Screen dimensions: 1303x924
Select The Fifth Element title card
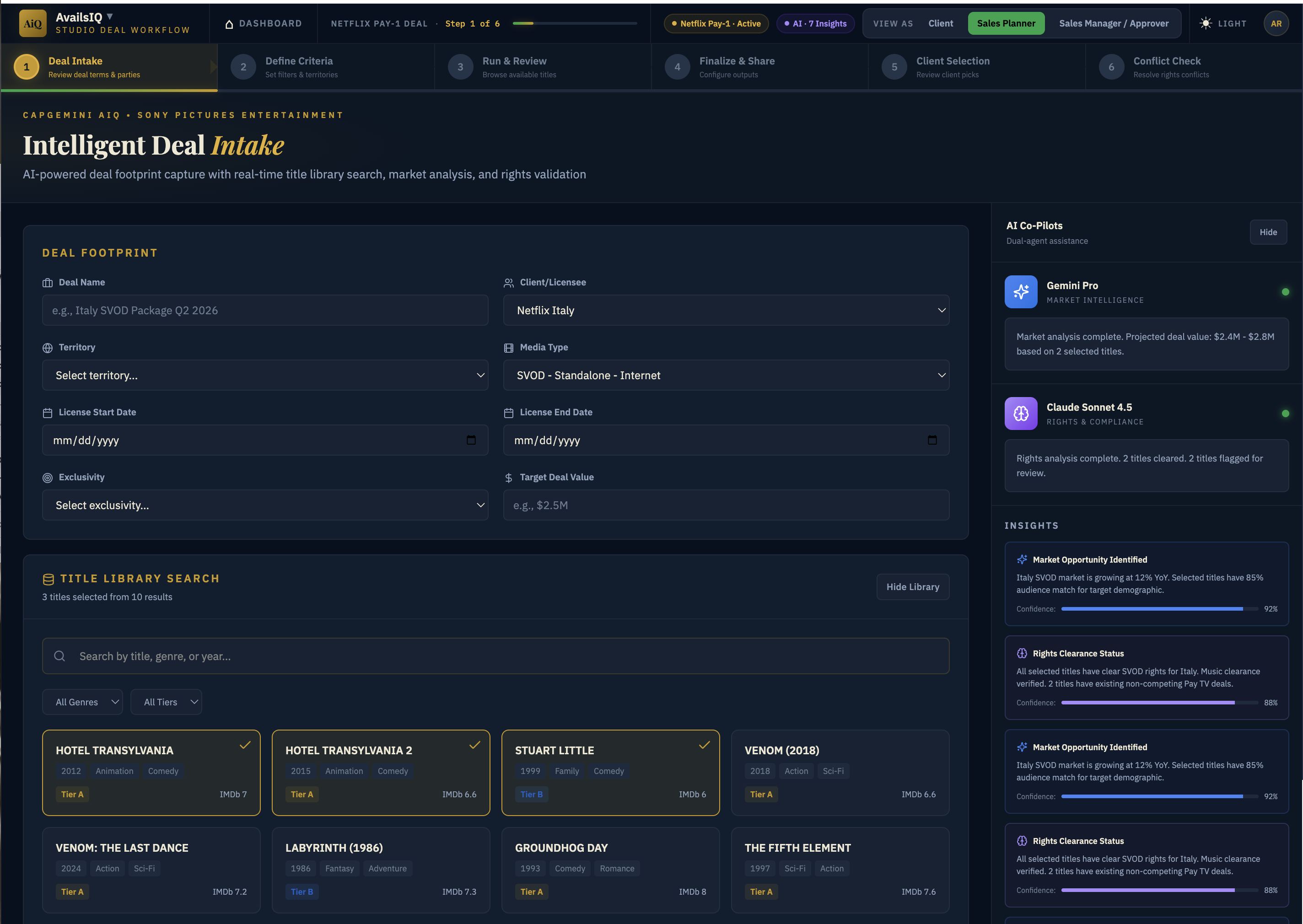(840, 870)
